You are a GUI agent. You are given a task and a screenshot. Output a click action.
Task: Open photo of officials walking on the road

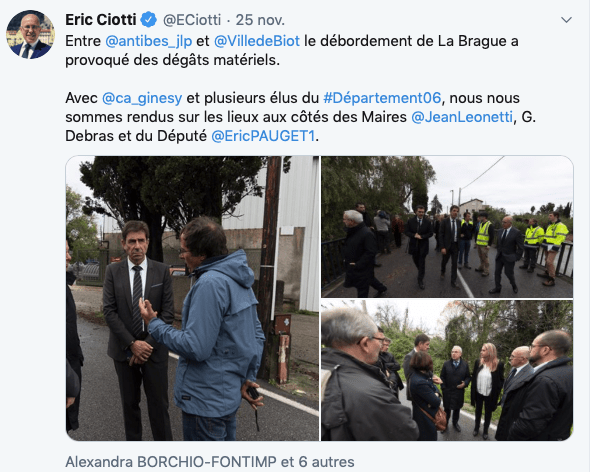[x=447, y=227]
